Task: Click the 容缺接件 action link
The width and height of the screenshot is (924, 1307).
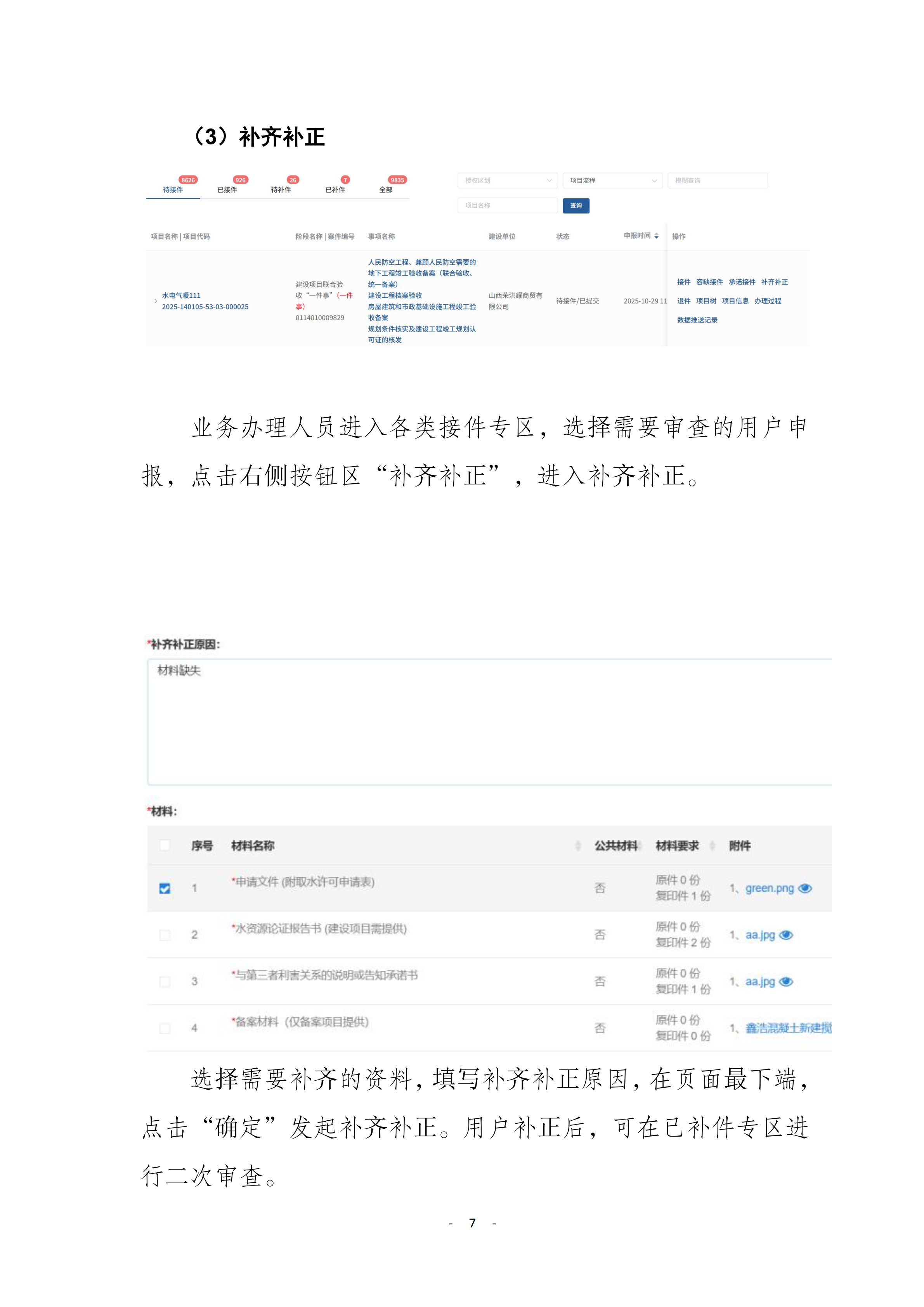Action: pos(709,282)
